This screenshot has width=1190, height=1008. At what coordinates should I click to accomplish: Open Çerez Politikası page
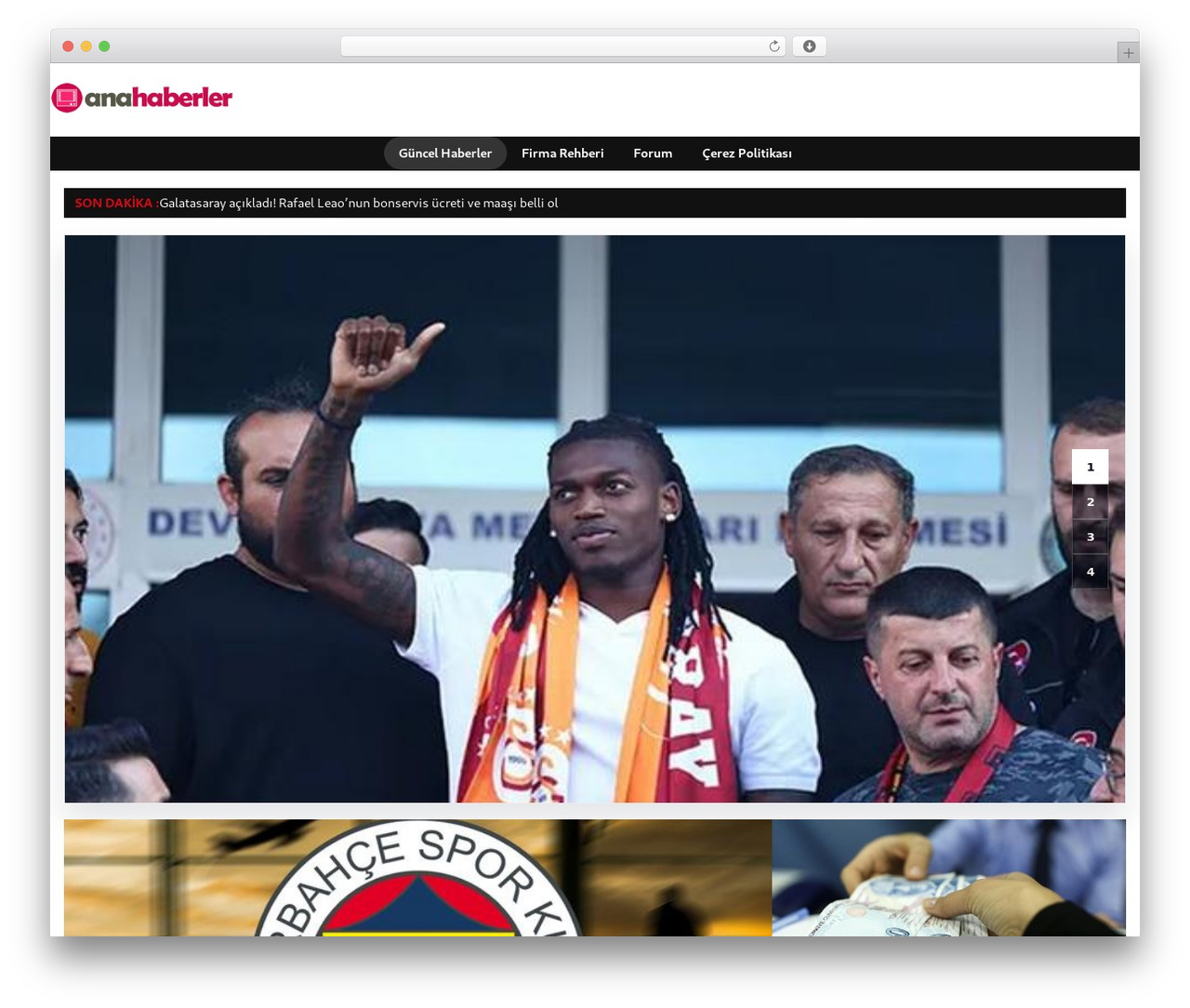pos(747,153)
